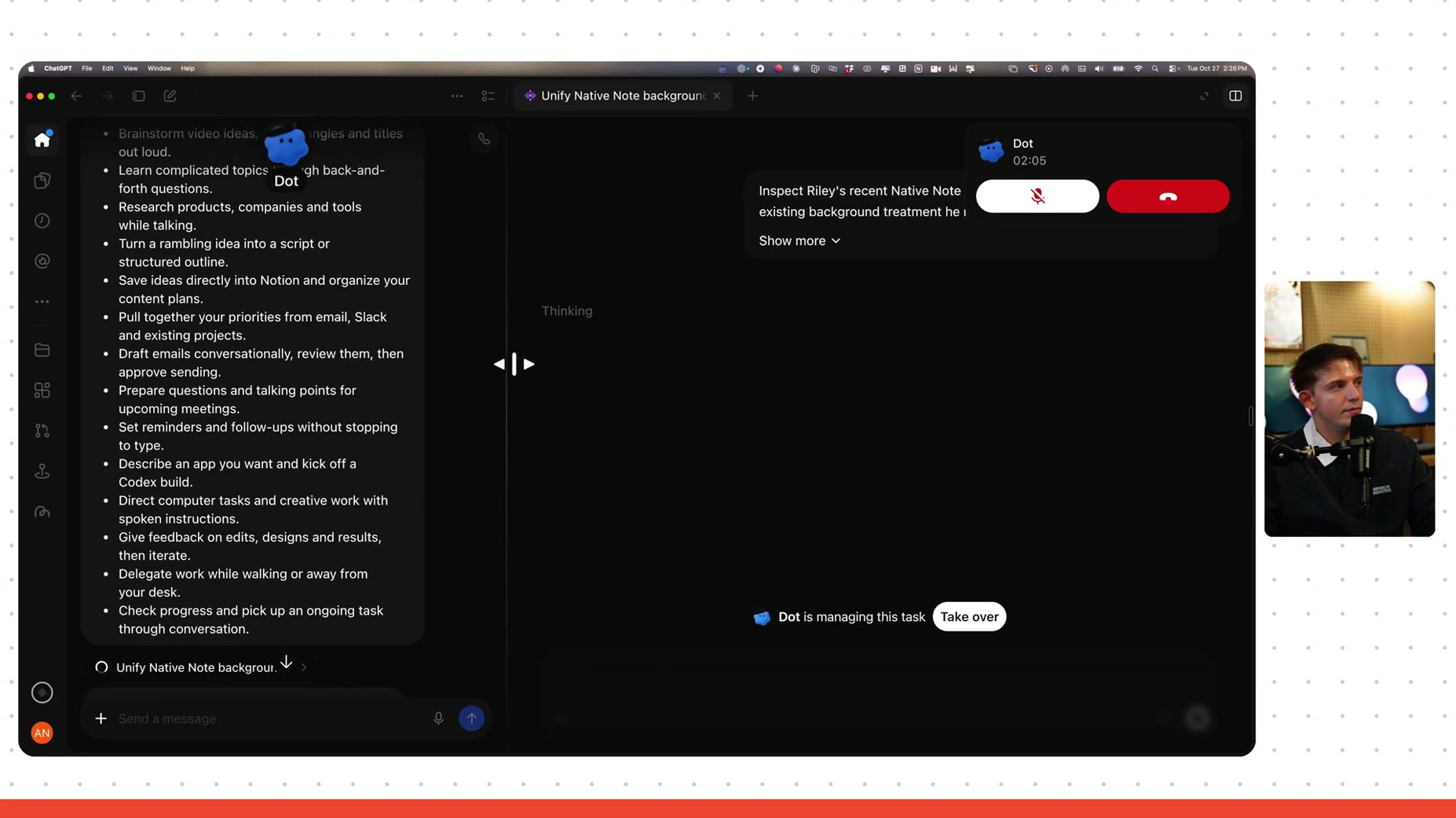This screenshot has height=818, width=1456.
Task: Click the webcam video thumbnail on the right
Action: click(1349, 408)
